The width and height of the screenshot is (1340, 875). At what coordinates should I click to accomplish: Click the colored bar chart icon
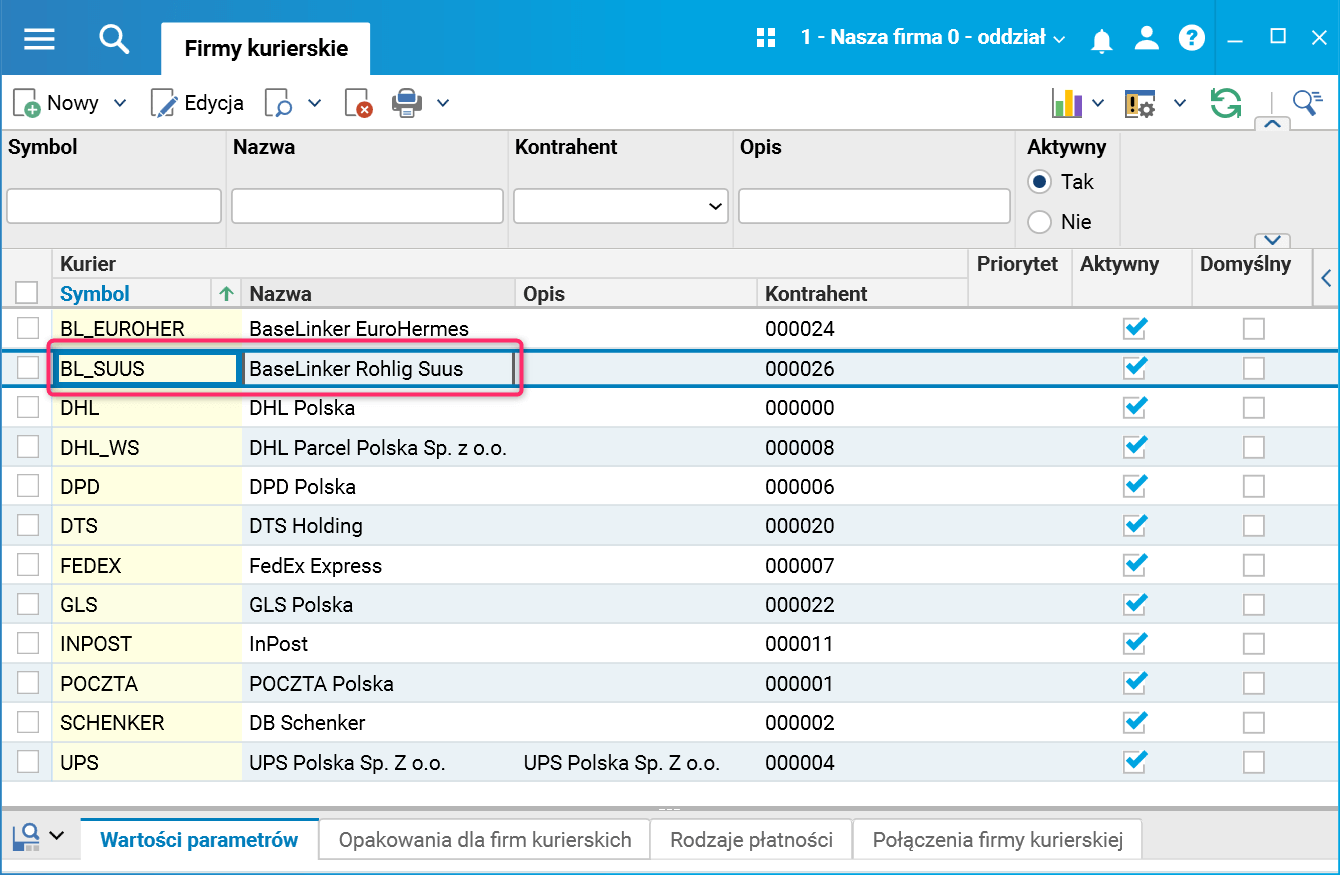[x=1067, y=103]
